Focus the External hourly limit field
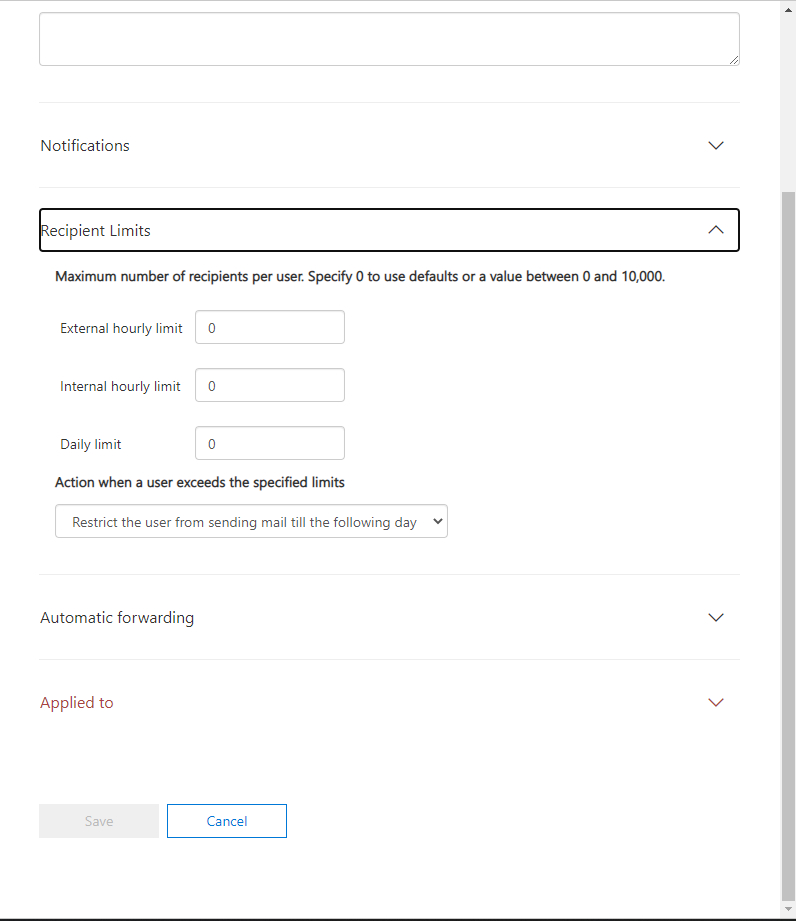The height and width of the screenshot is (921, 796). pyautogui.click(x=270, y=327)
